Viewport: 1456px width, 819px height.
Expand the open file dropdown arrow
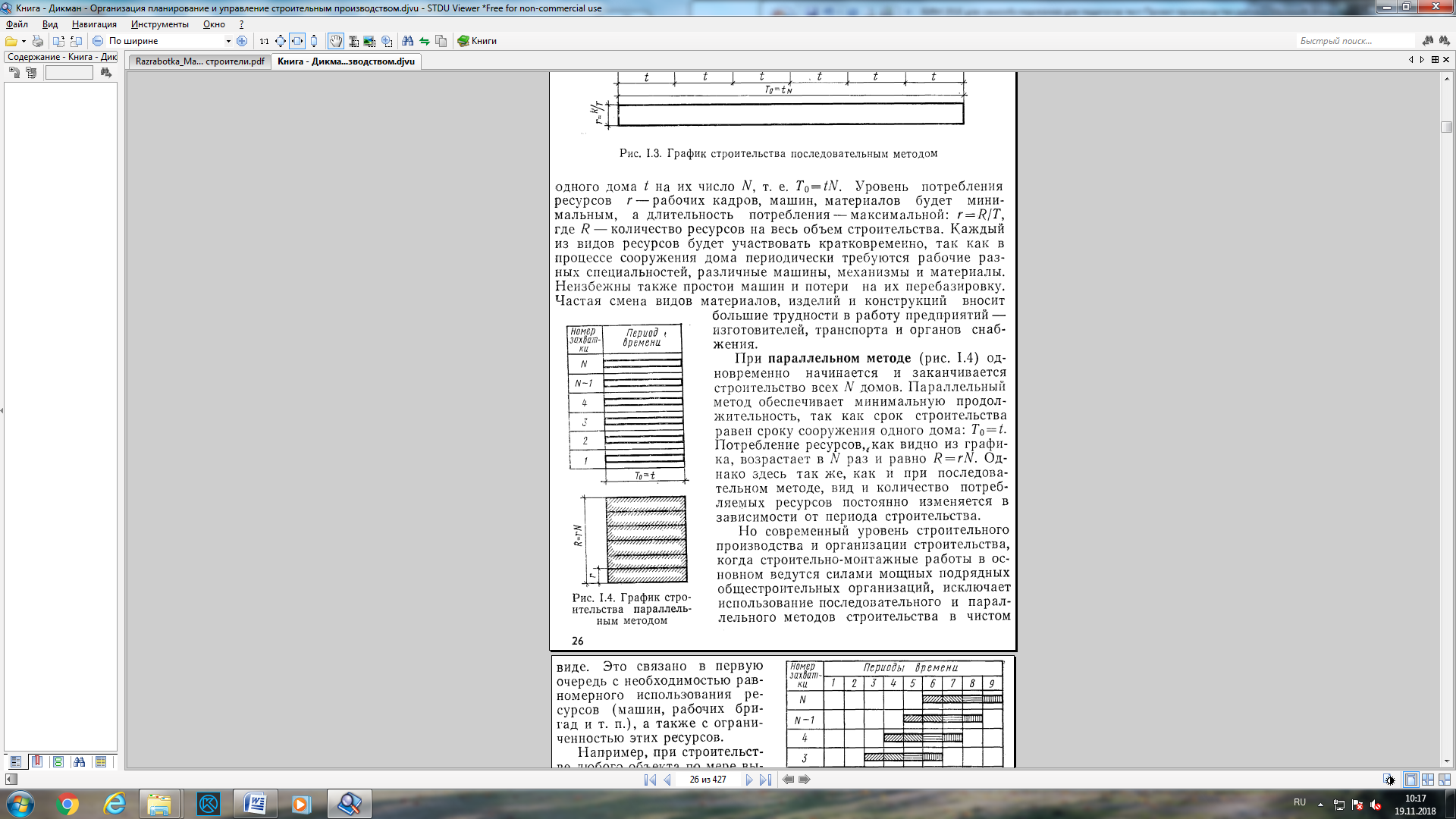24,41
